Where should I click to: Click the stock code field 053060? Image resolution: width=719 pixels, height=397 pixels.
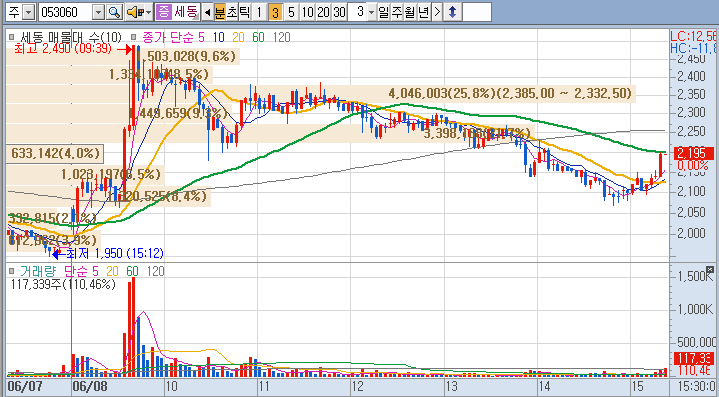(x=65, y=12)
